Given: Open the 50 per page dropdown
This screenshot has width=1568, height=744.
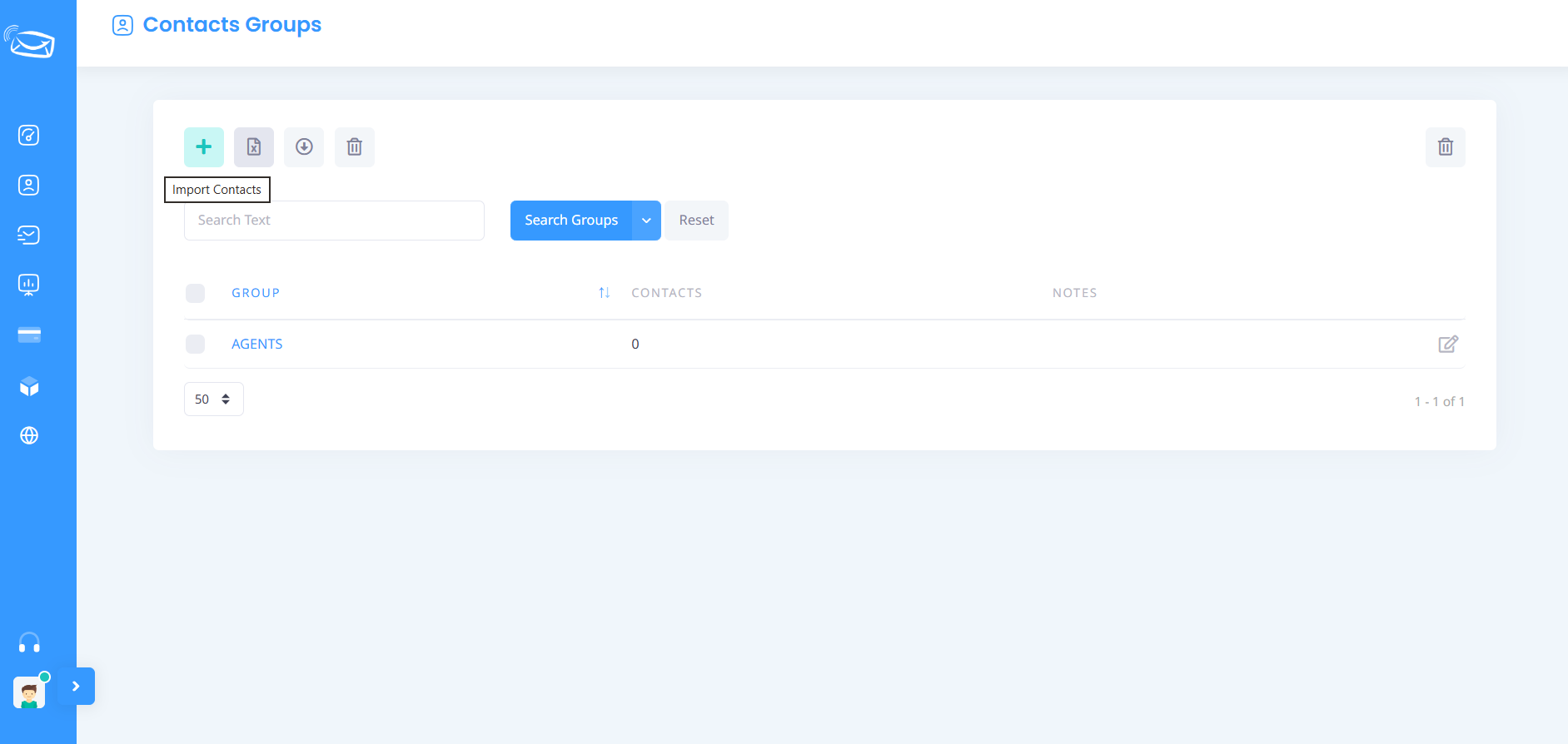Looking at the screenshot, I should (214, 399).
